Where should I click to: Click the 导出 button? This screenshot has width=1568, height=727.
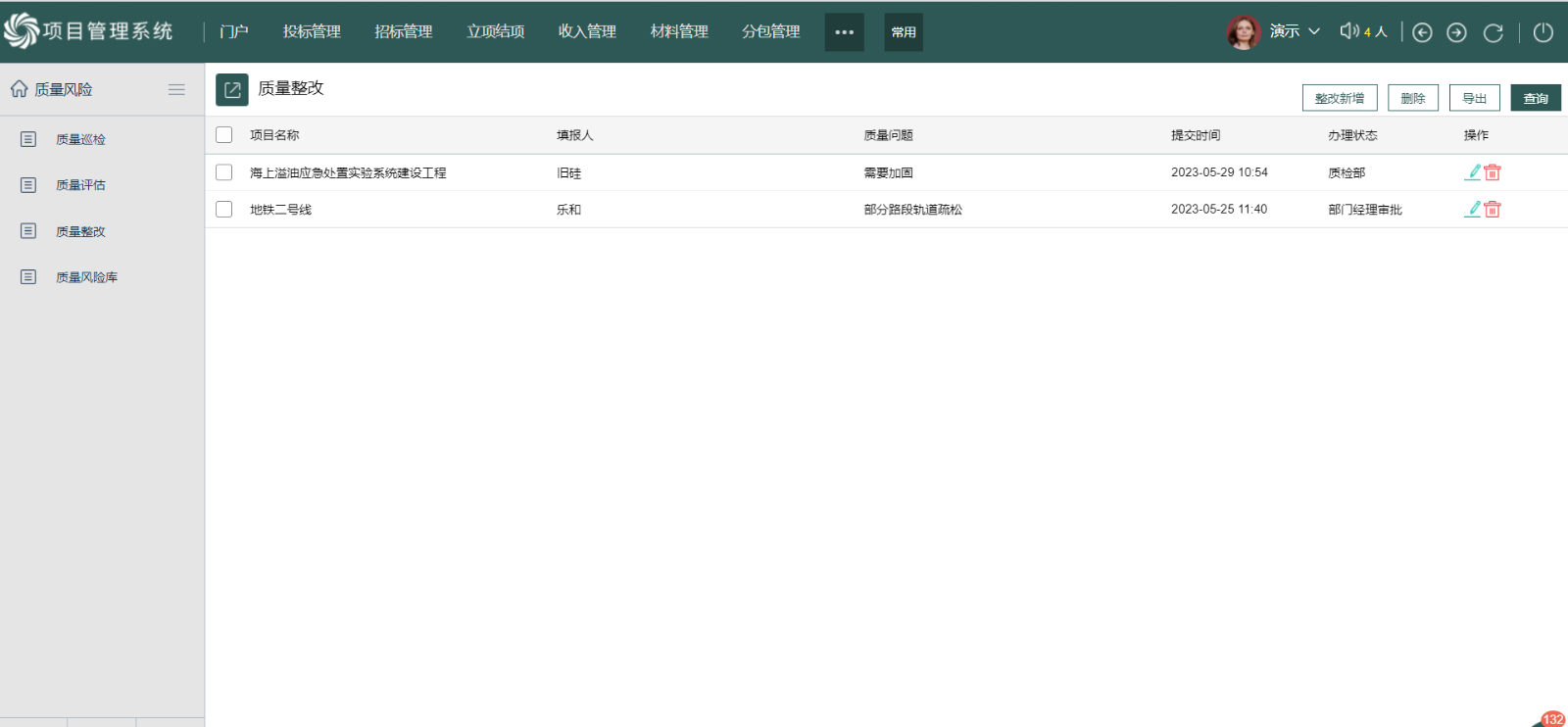(x=1475, y=98)
